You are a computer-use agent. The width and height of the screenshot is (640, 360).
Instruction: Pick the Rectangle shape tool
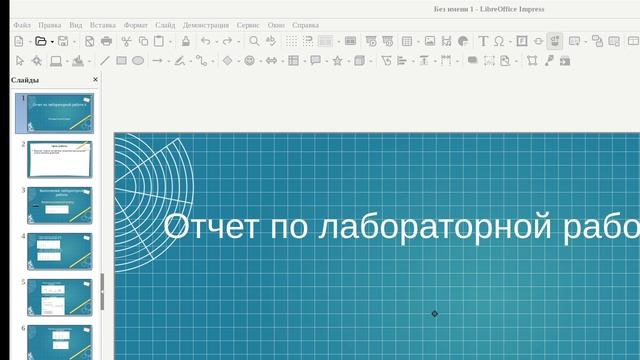(x=121, y=61)
